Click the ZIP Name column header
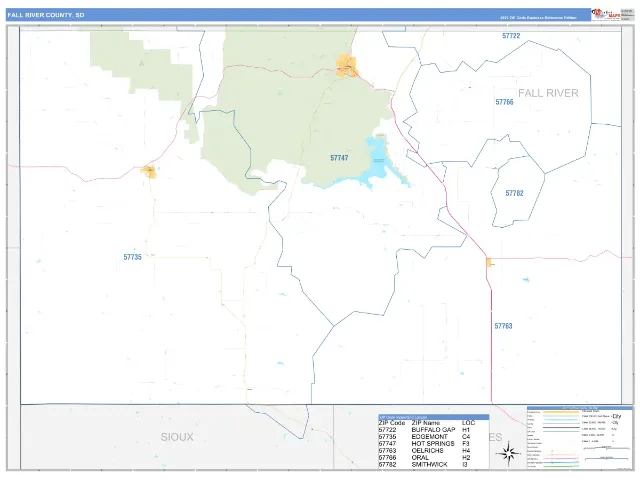Screen dimensions: 640x480 tap(426, 423)
